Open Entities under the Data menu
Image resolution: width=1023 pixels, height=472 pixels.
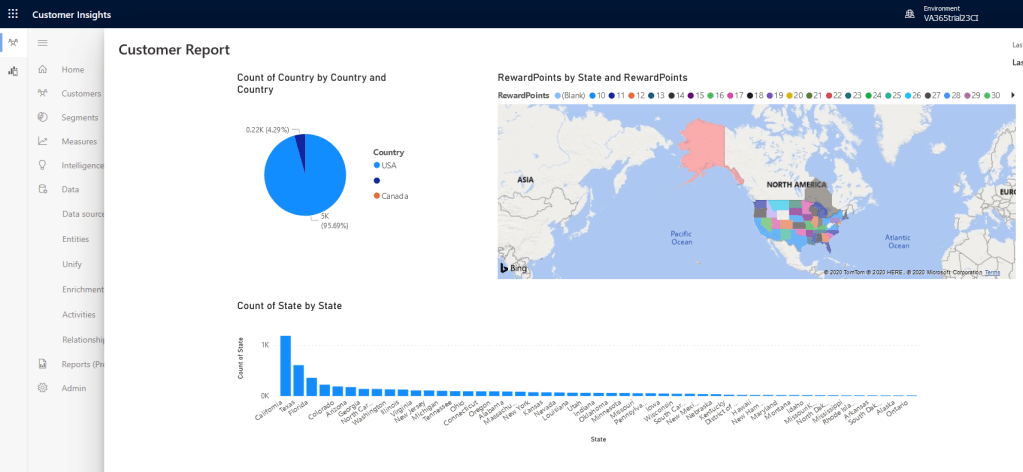pos(75,239)
